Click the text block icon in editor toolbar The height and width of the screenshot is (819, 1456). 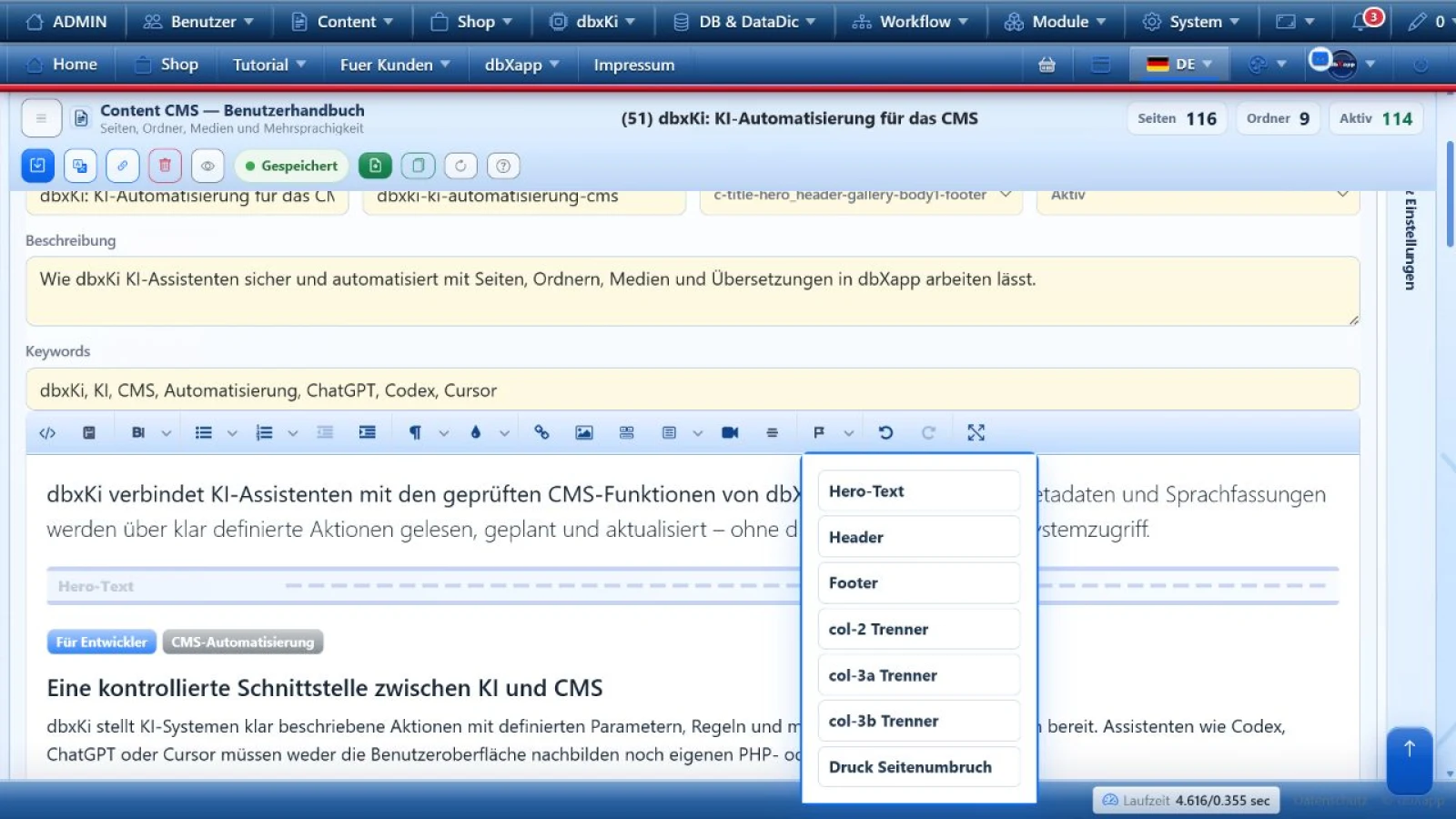click(669, 433)
